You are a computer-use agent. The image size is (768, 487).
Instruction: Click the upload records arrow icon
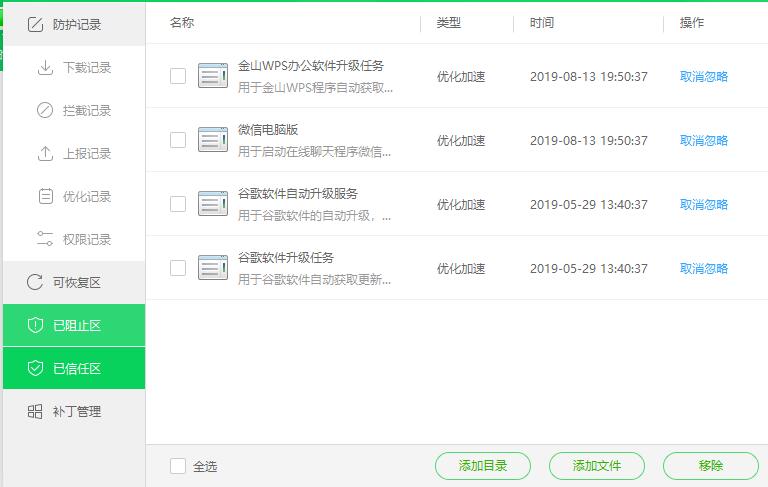[x=45, y=154]
